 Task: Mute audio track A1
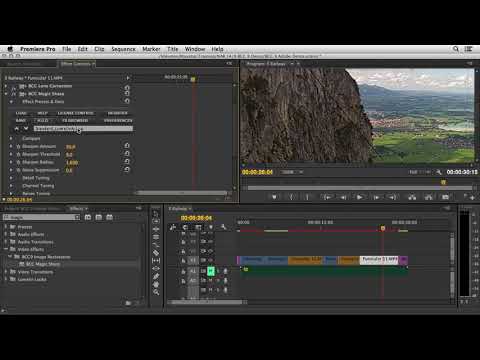point(211,271)
